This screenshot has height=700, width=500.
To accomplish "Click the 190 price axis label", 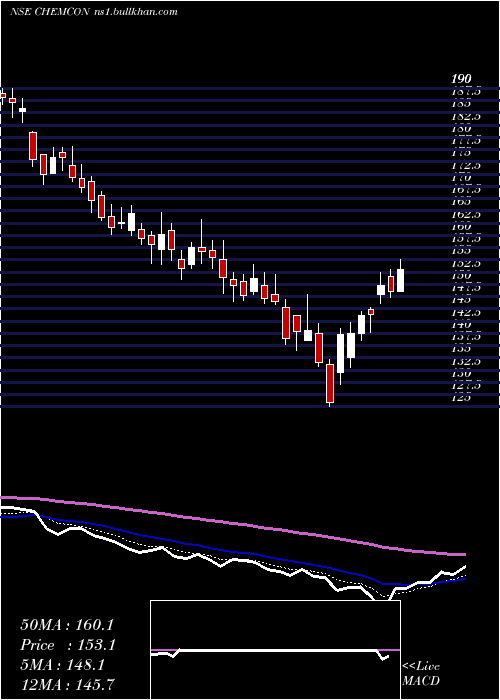I will pos(461,79).
